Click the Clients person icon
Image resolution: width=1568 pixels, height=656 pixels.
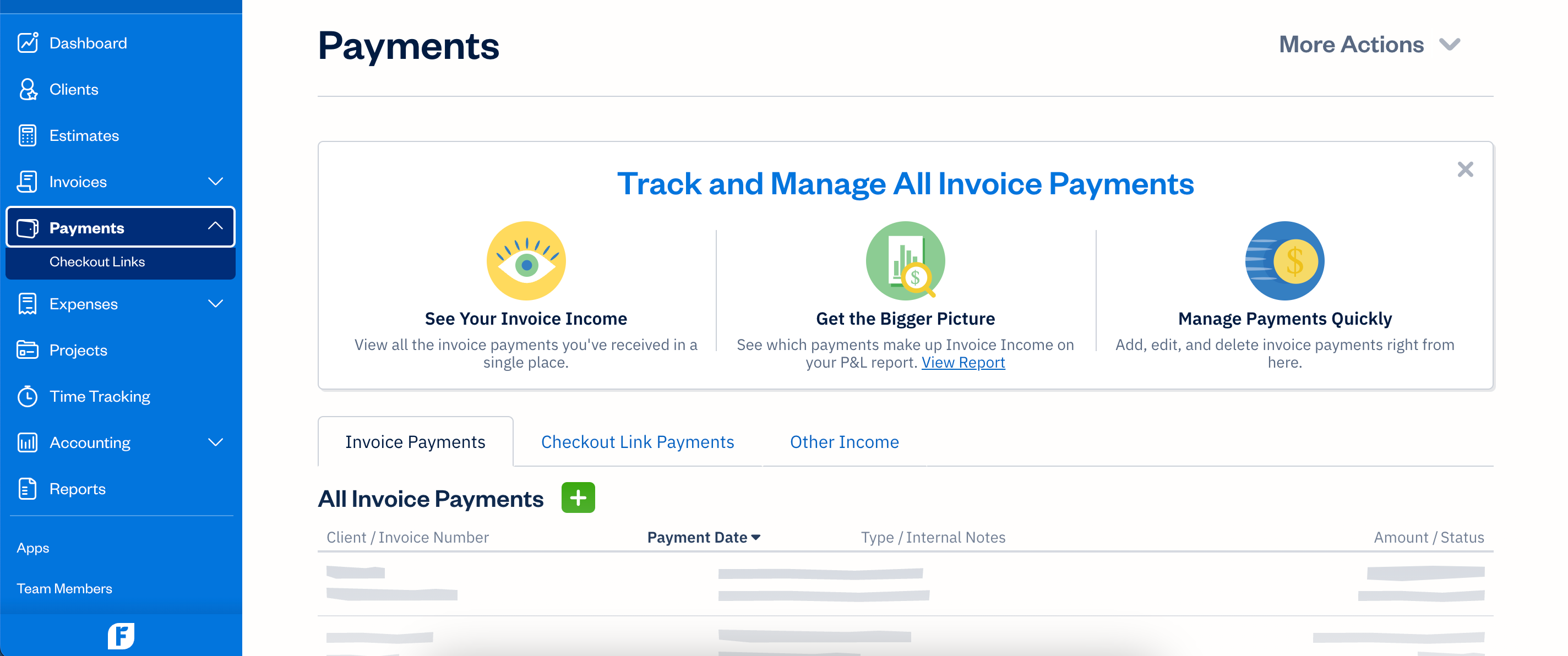28,90
